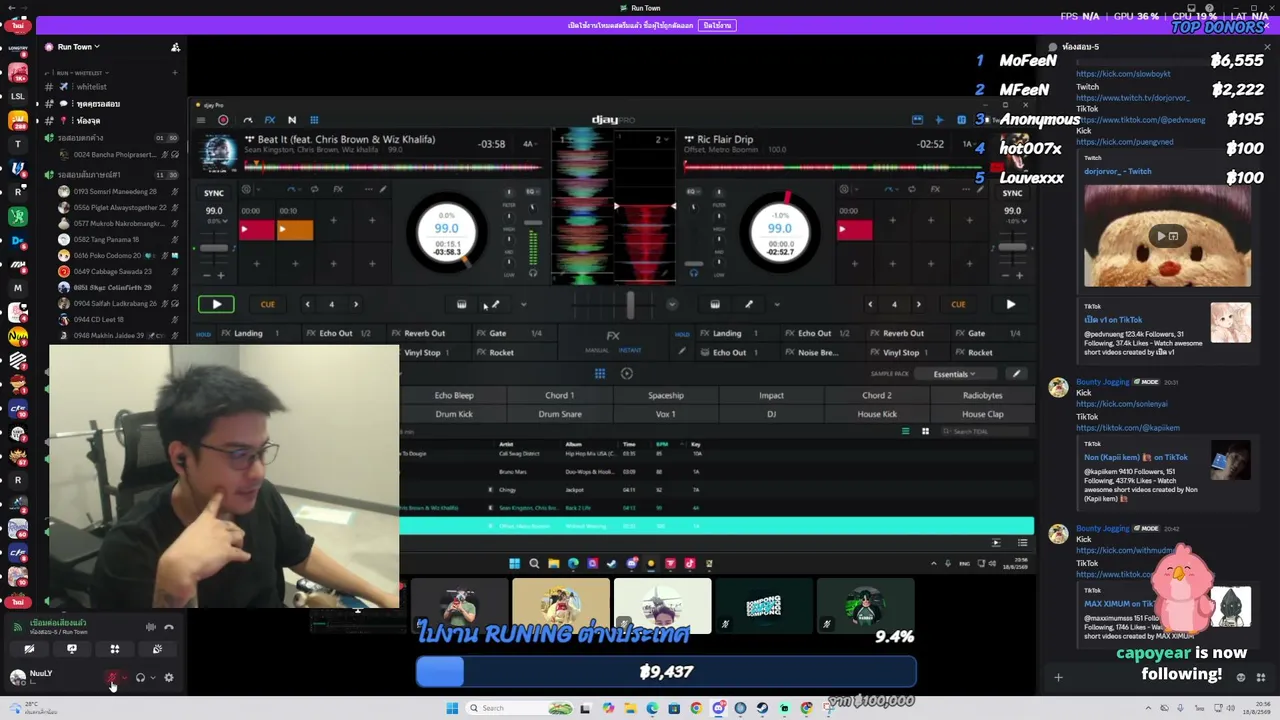This screenshot has height=720, width=1280.
Task: Toggle deck 1 headphone pre-listen
Action: 533,273
